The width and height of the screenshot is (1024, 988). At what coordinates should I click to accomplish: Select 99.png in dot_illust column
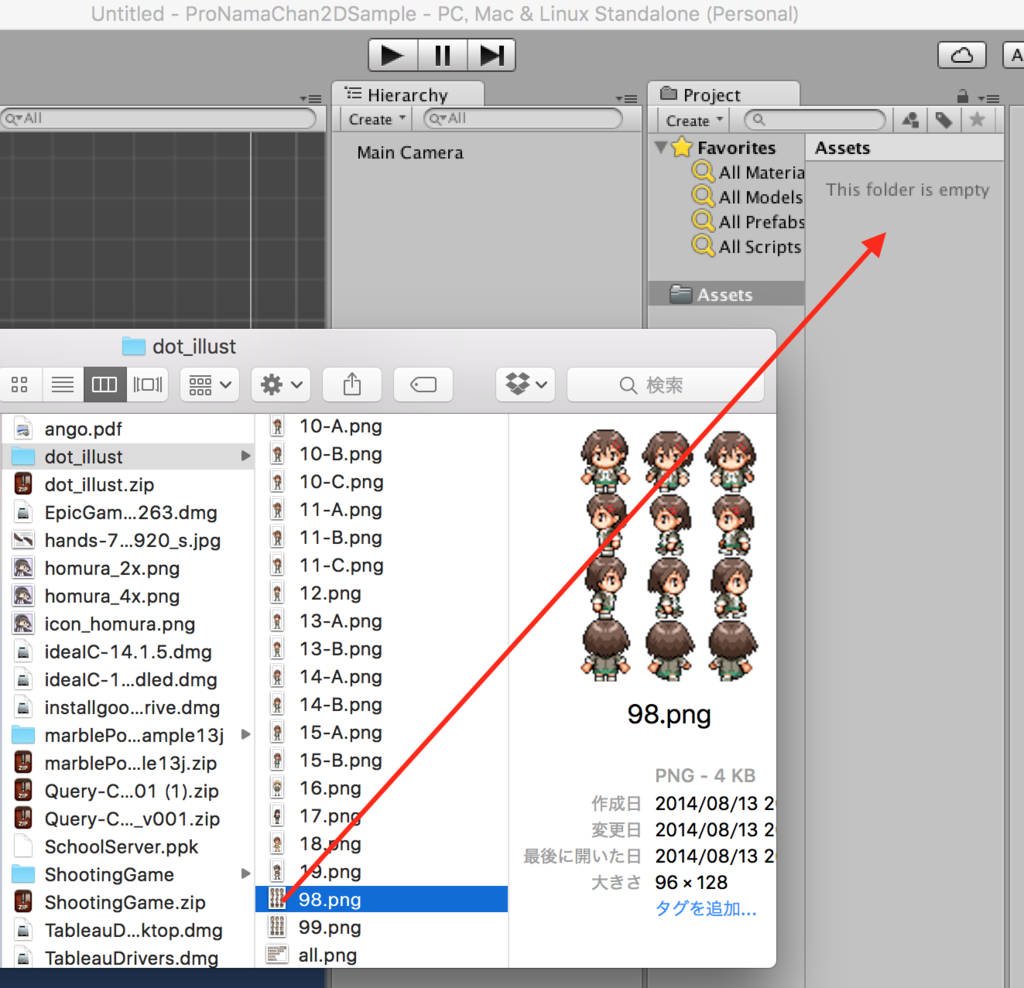[381, 927]
